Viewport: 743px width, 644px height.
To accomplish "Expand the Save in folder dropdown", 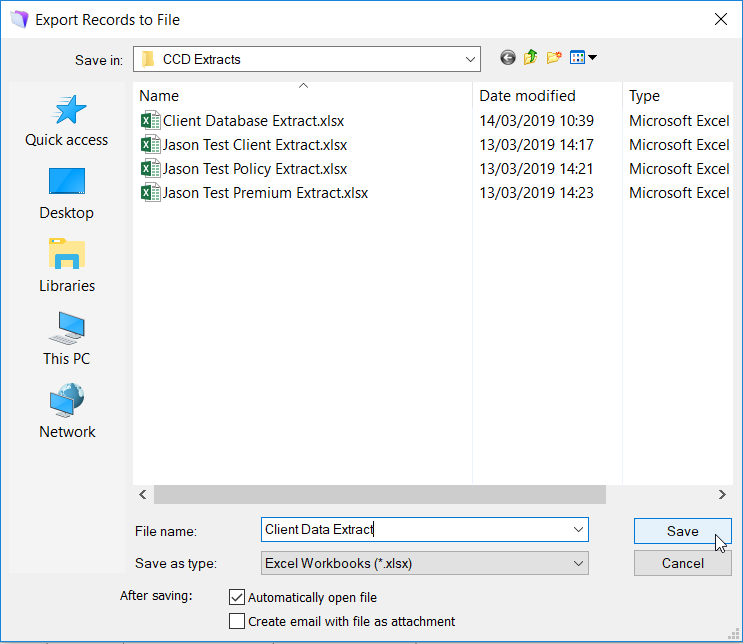I will click(x=470, y=59).
